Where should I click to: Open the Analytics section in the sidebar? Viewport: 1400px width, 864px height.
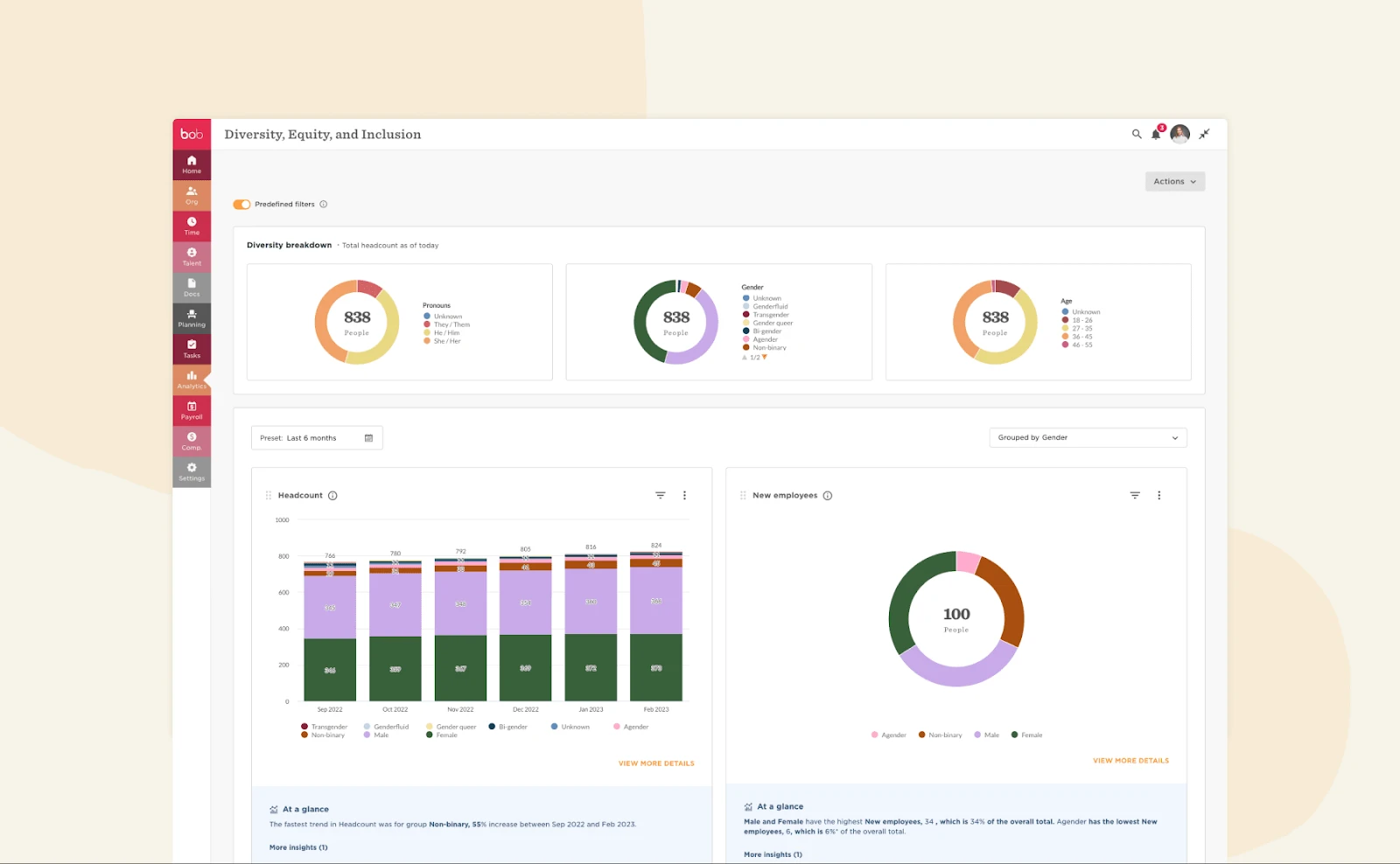(191, 380)
